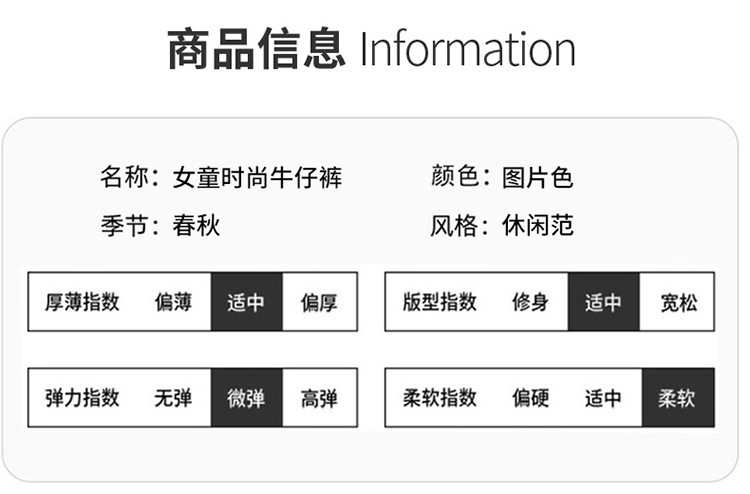750x494 pixels.
Task: Click the 休闲范 style value
Action: 537,225
